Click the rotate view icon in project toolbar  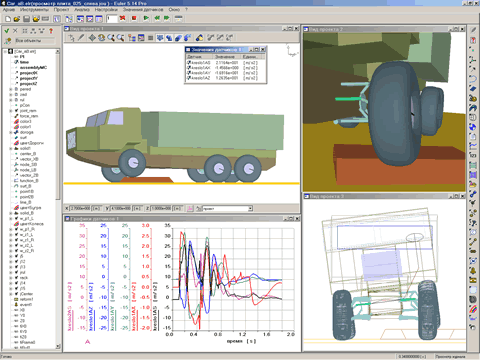click(101, 38)
